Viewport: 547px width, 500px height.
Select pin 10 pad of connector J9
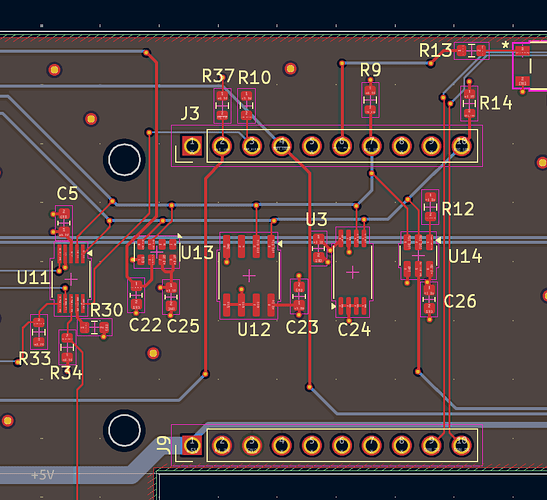(x=462, y=445)
